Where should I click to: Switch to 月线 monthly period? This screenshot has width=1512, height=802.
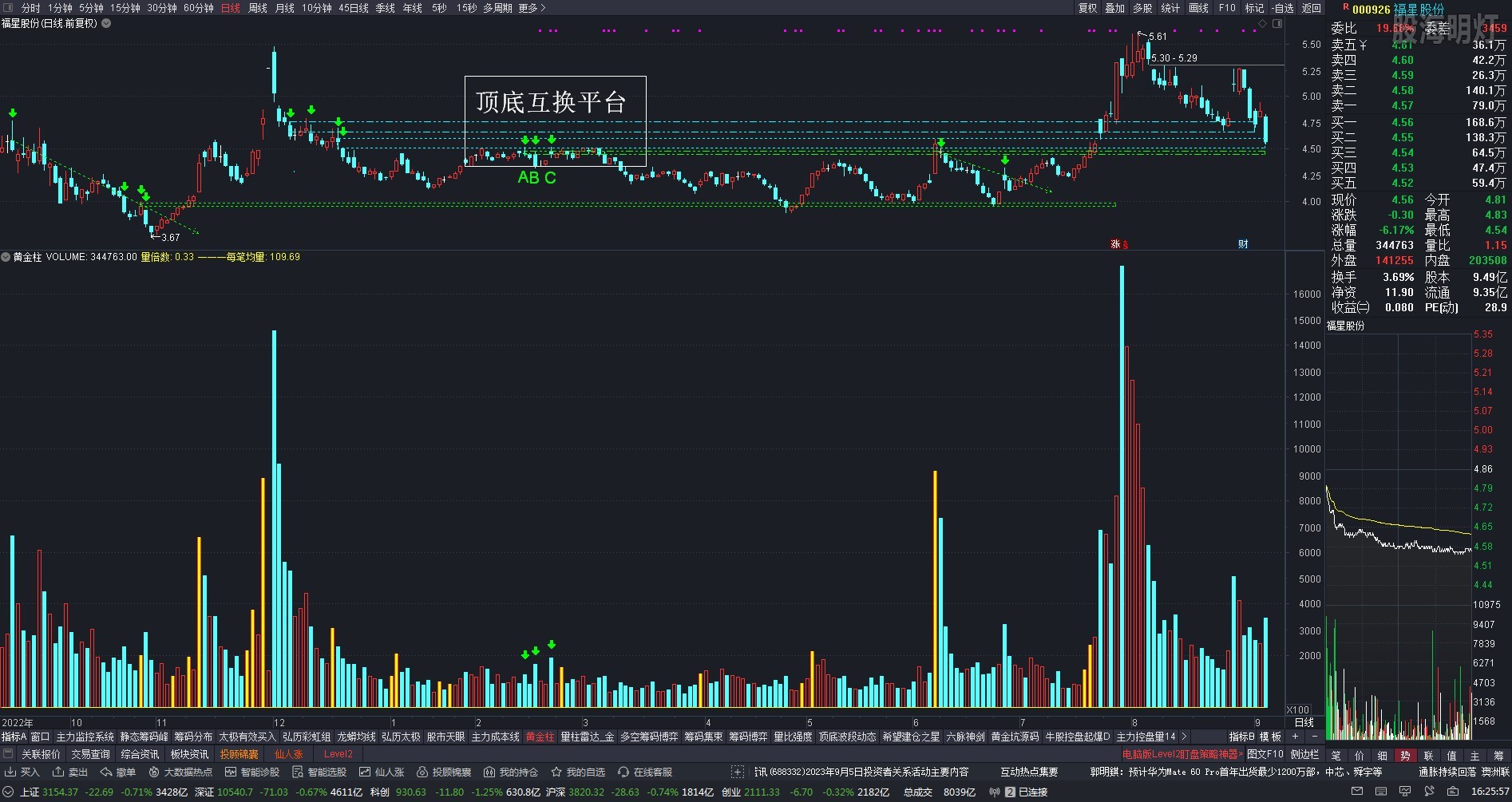pyautogui.click(x=284, y=8)
